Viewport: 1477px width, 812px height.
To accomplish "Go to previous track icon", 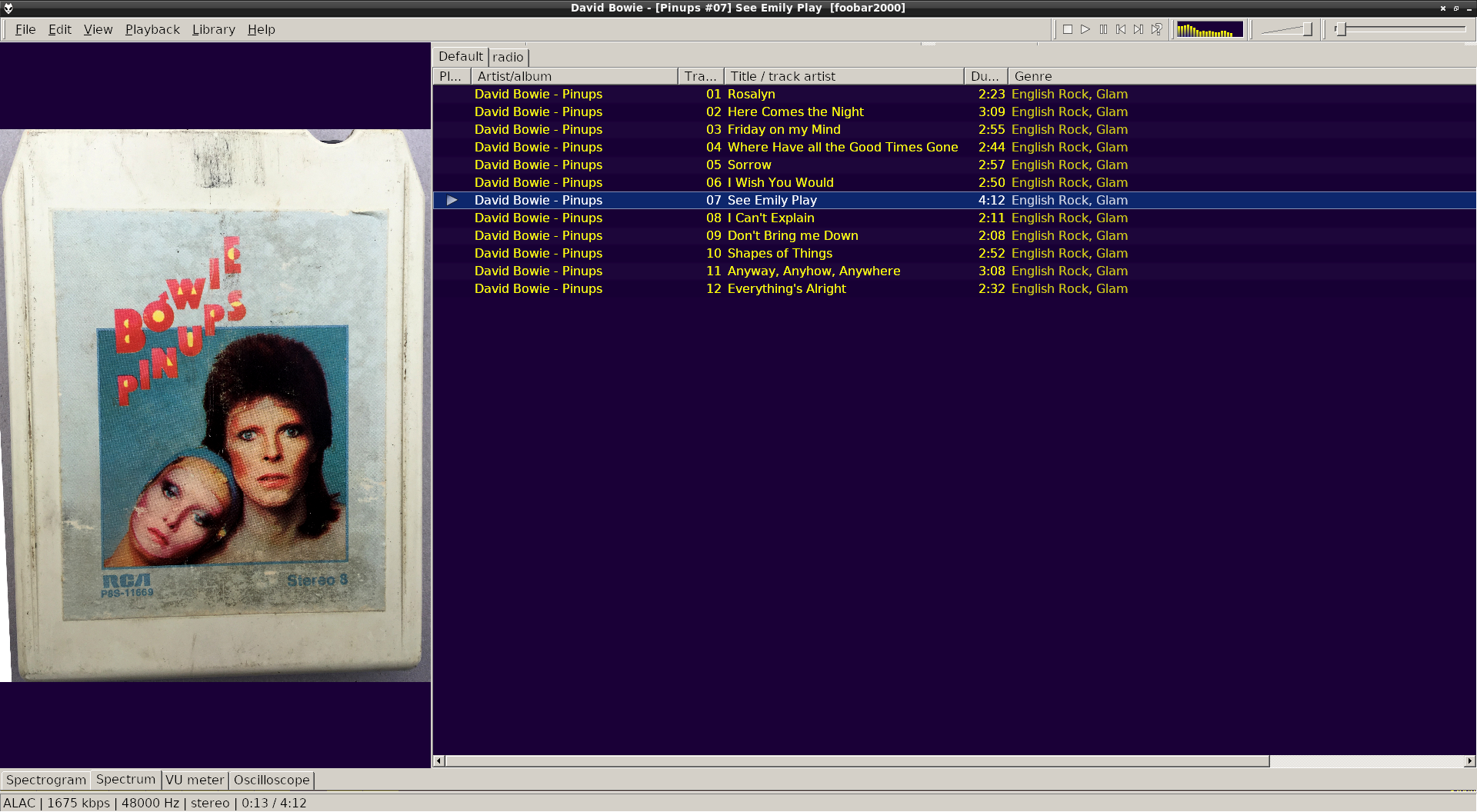I will [x=1121, y=29].
